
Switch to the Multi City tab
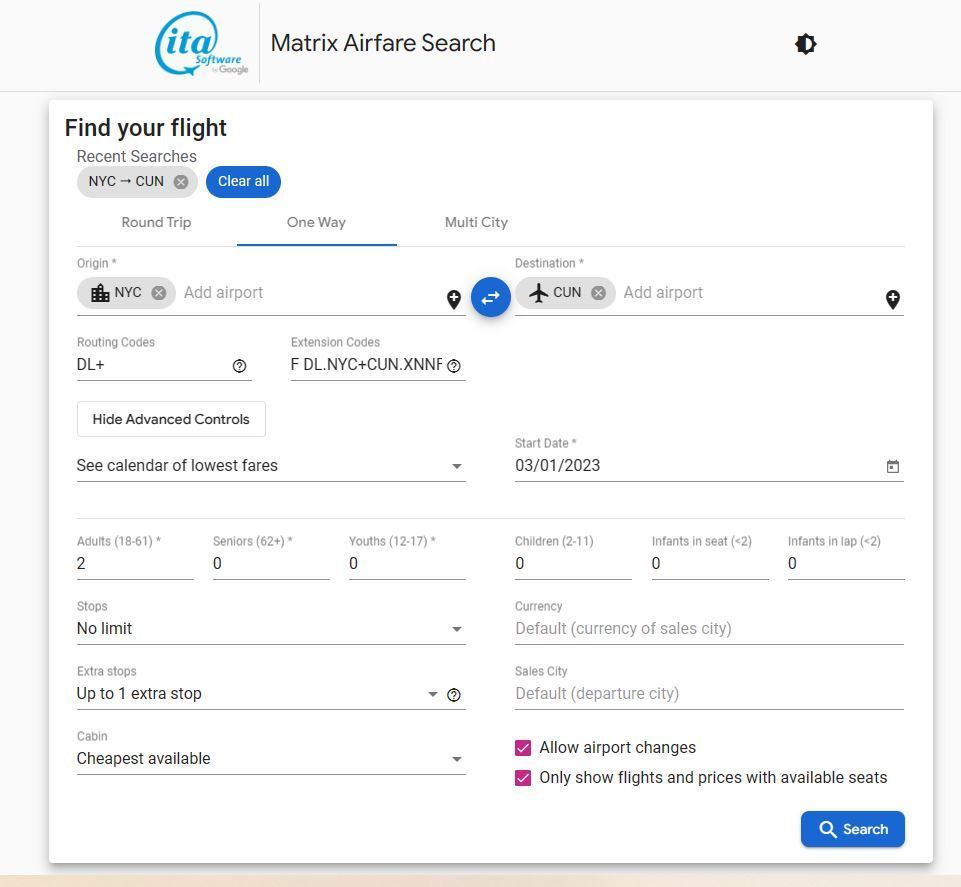pyautogui.click(x=476, y=223)
